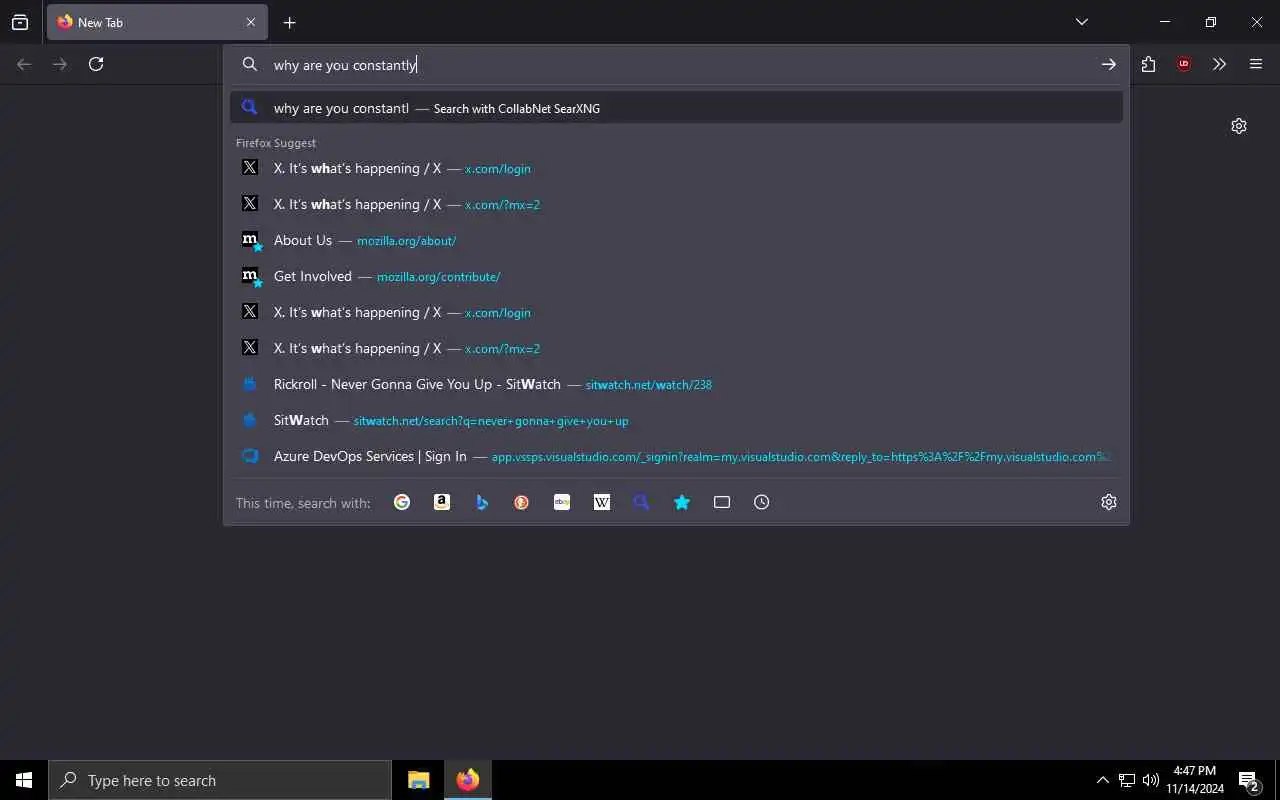Screen dimensions: 1280x800
Task: Expand the More tools overflow chevron
Action: (x=1220, y=64)
